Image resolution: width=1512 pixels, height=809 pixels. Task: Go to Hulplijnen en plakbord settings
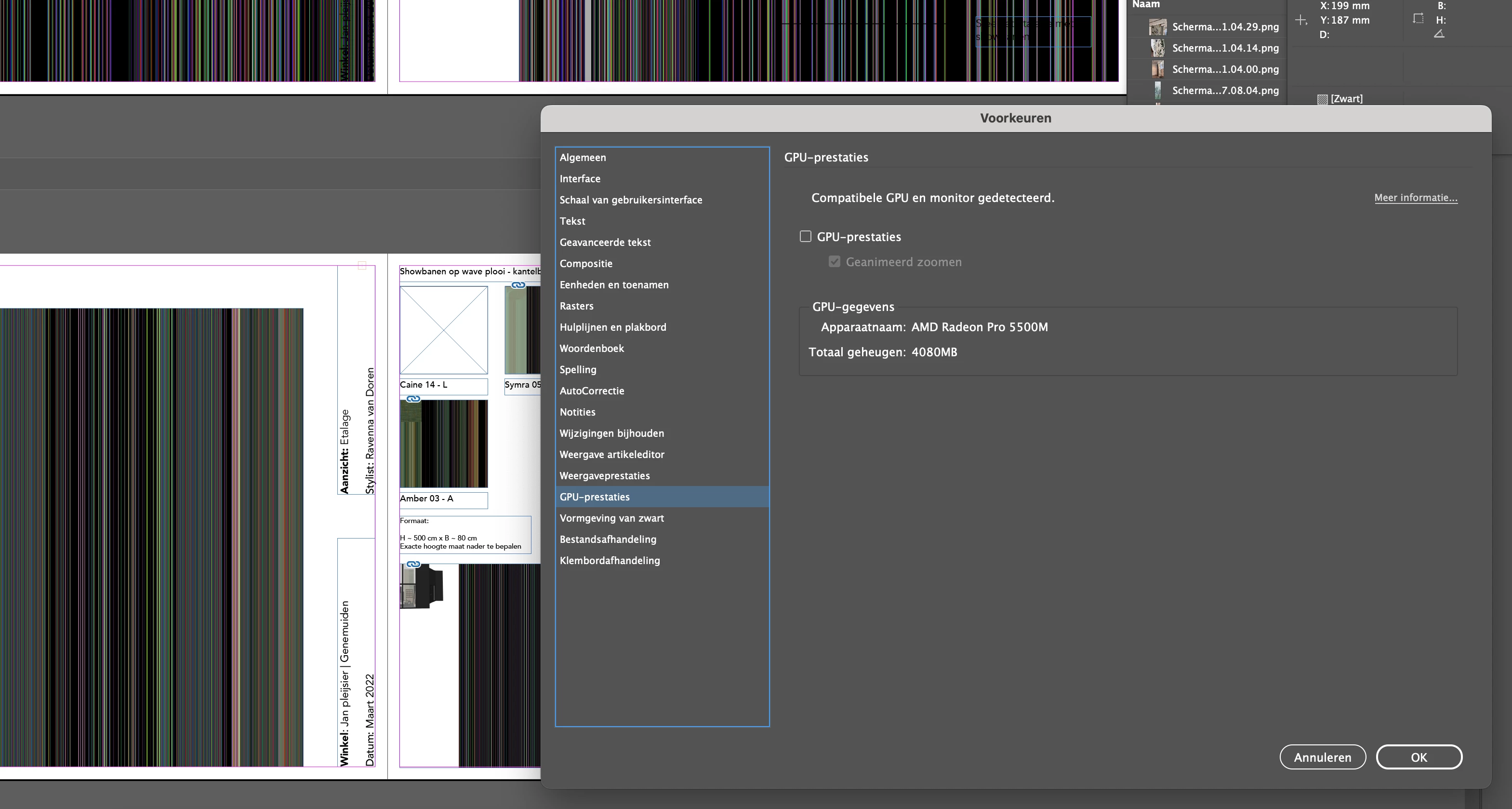(x=613, y=327)
